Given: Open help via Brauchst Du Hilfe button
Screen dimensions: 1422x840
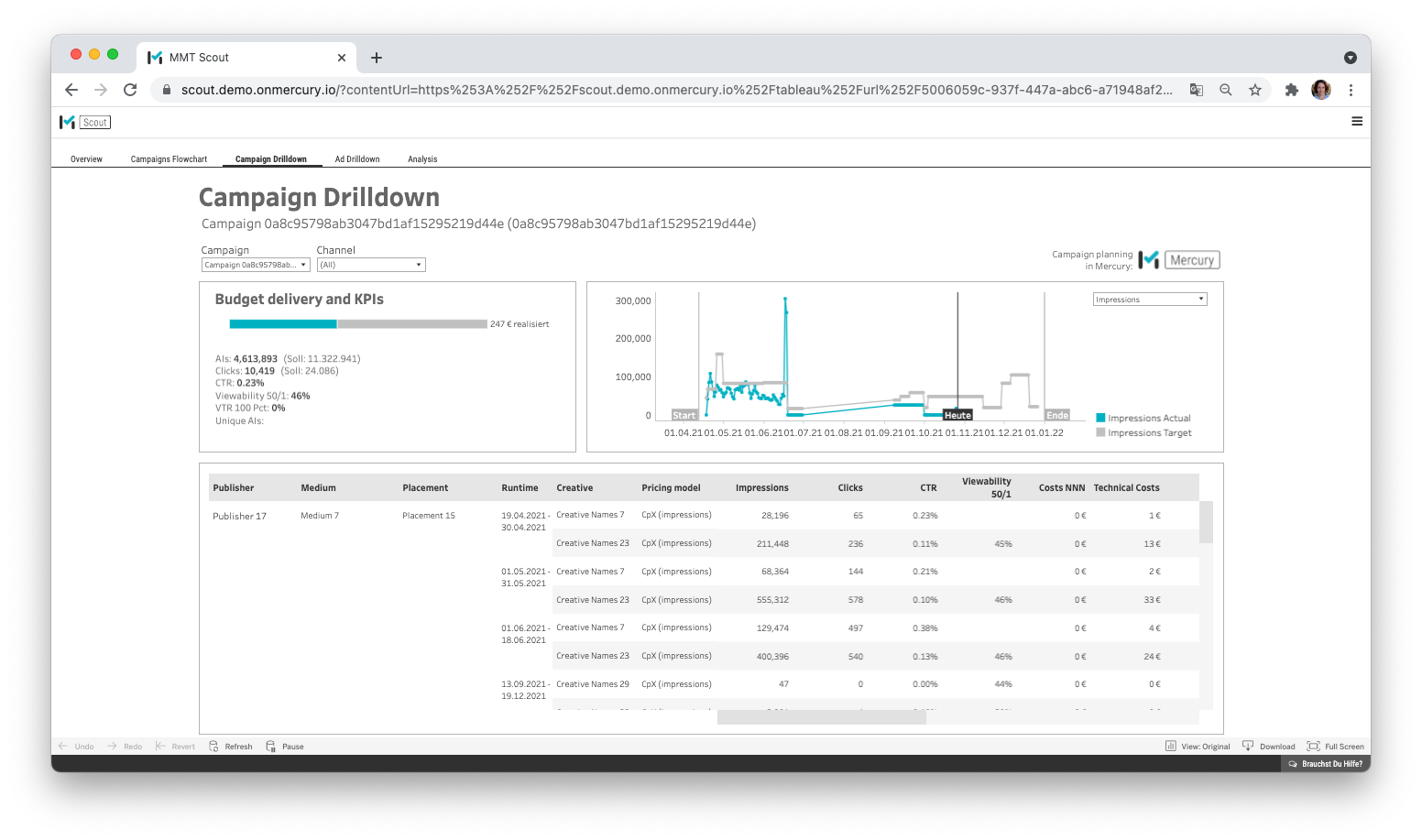Looking at the screenshot, I should pyautogui.click(x=1326, y=763).
